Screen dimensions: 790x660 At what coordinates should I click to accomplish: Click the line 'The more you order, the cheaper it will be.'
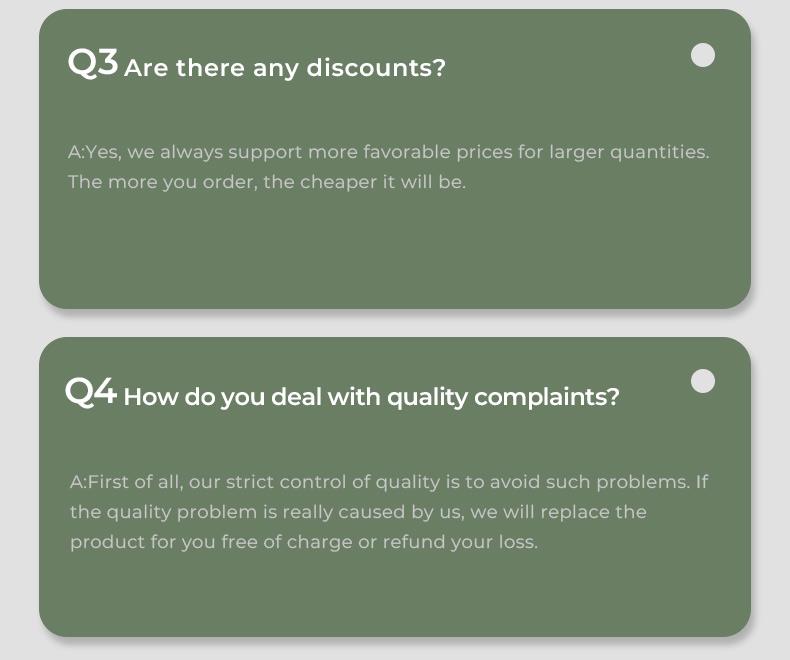point(267,182)
